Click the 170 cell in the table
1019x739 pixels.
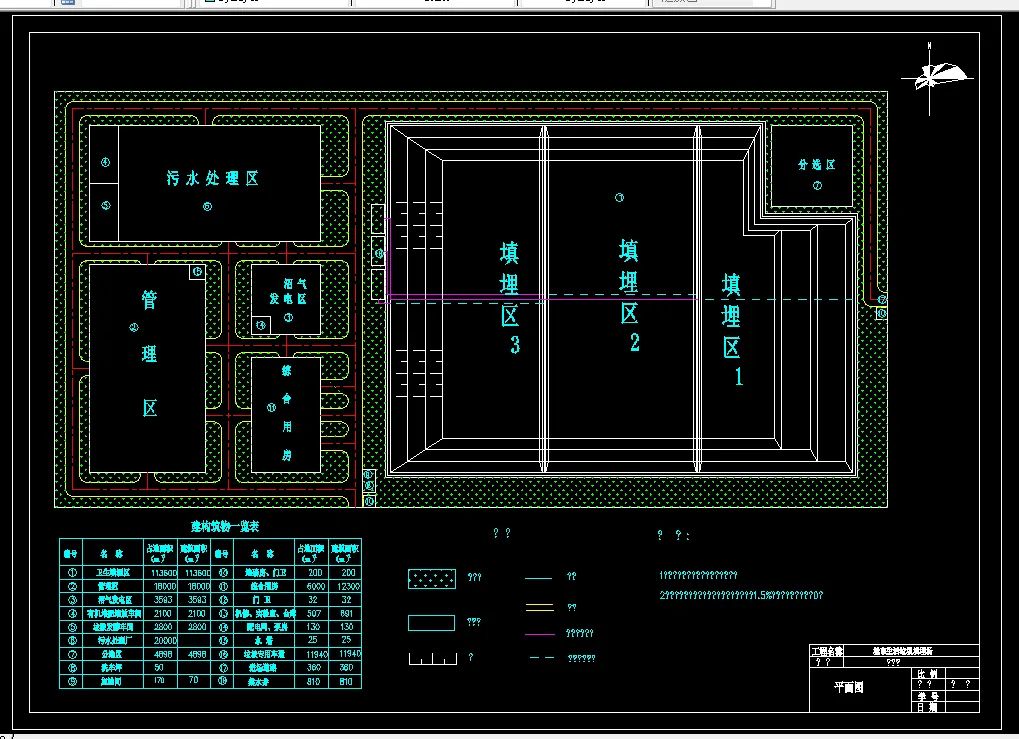161,681
